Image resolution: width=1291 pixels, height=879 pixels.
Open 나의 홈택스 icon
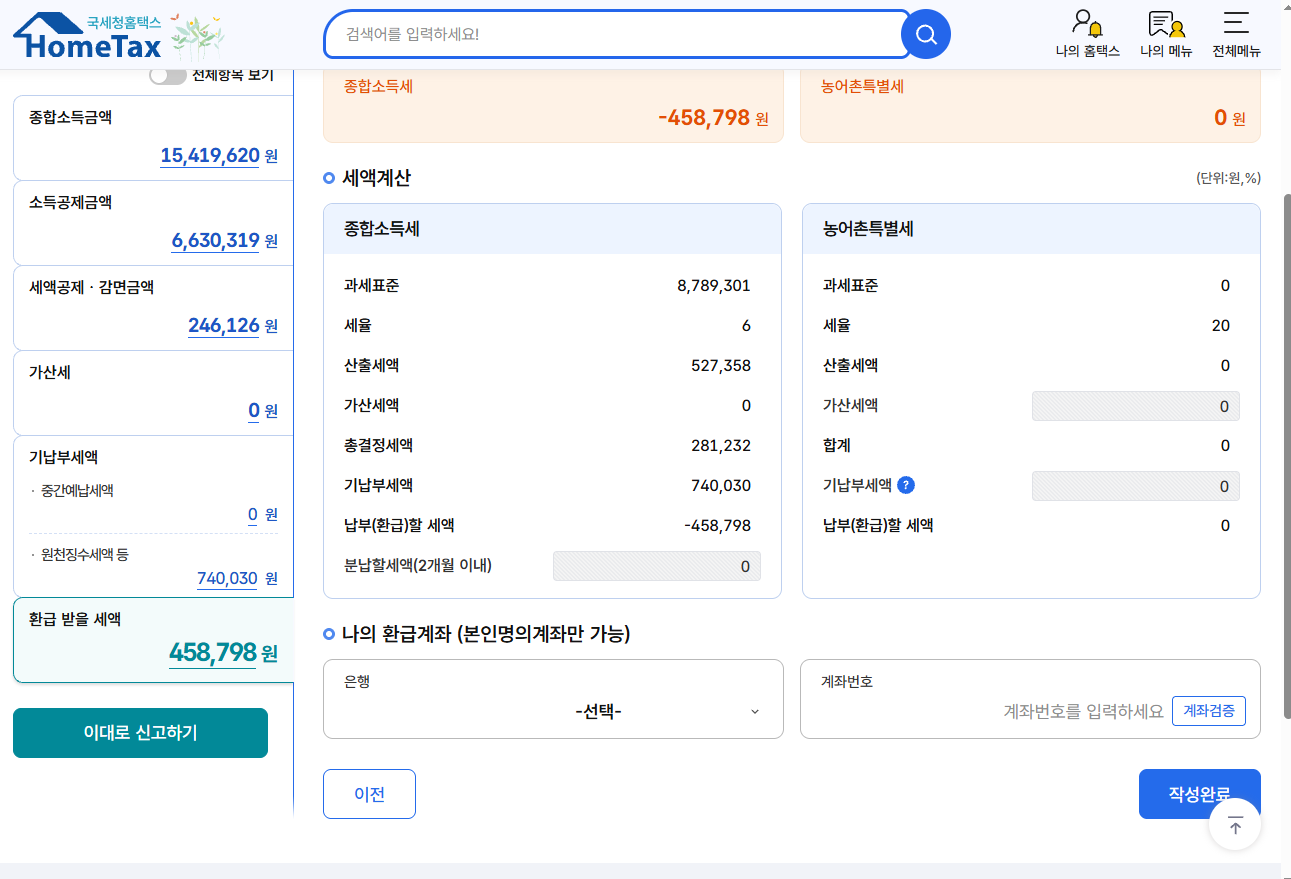click(x=1087, y=34)
